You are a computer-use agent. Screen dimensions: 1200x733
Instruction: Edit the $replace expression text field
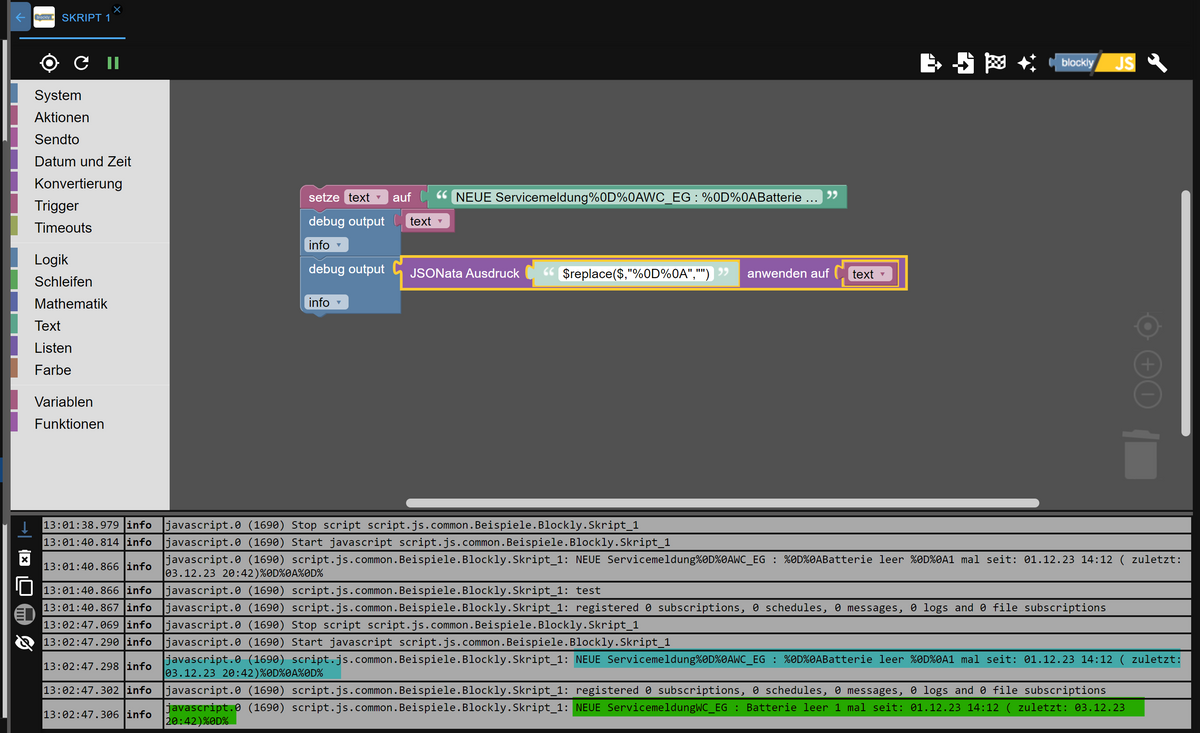636,273
